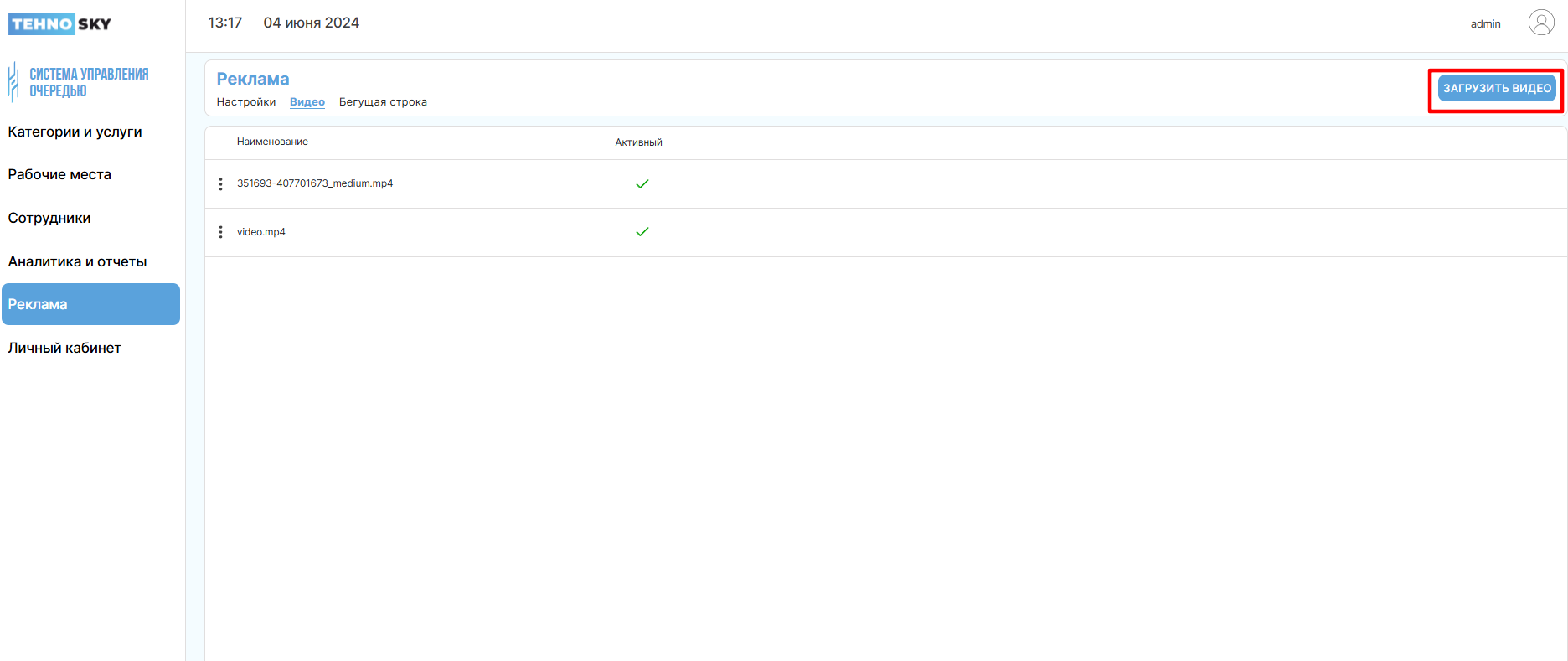Viewport: 1568px width, 661px height.
Task: Click the TEHNO SKY logo
Action: tap(59, 23)
